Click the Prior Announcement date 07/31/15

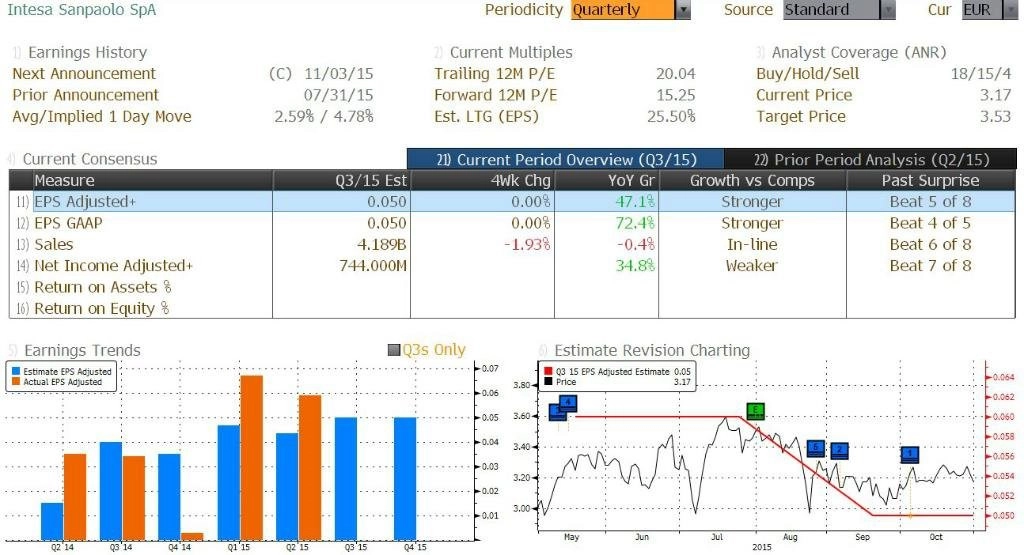click(x=338, y=95)
